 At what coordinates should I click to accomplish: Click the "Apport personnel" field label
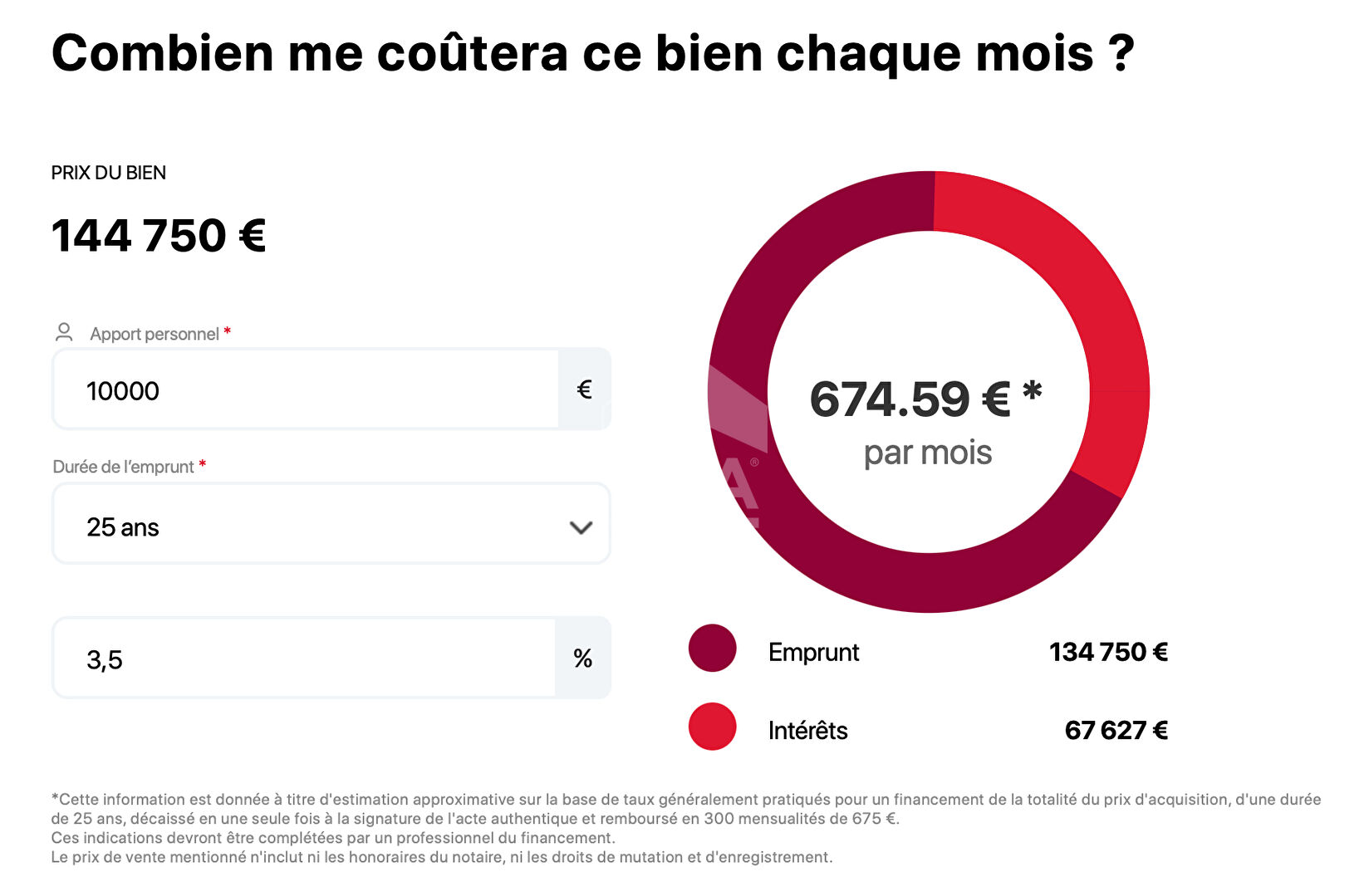click(x=155, y=334)
